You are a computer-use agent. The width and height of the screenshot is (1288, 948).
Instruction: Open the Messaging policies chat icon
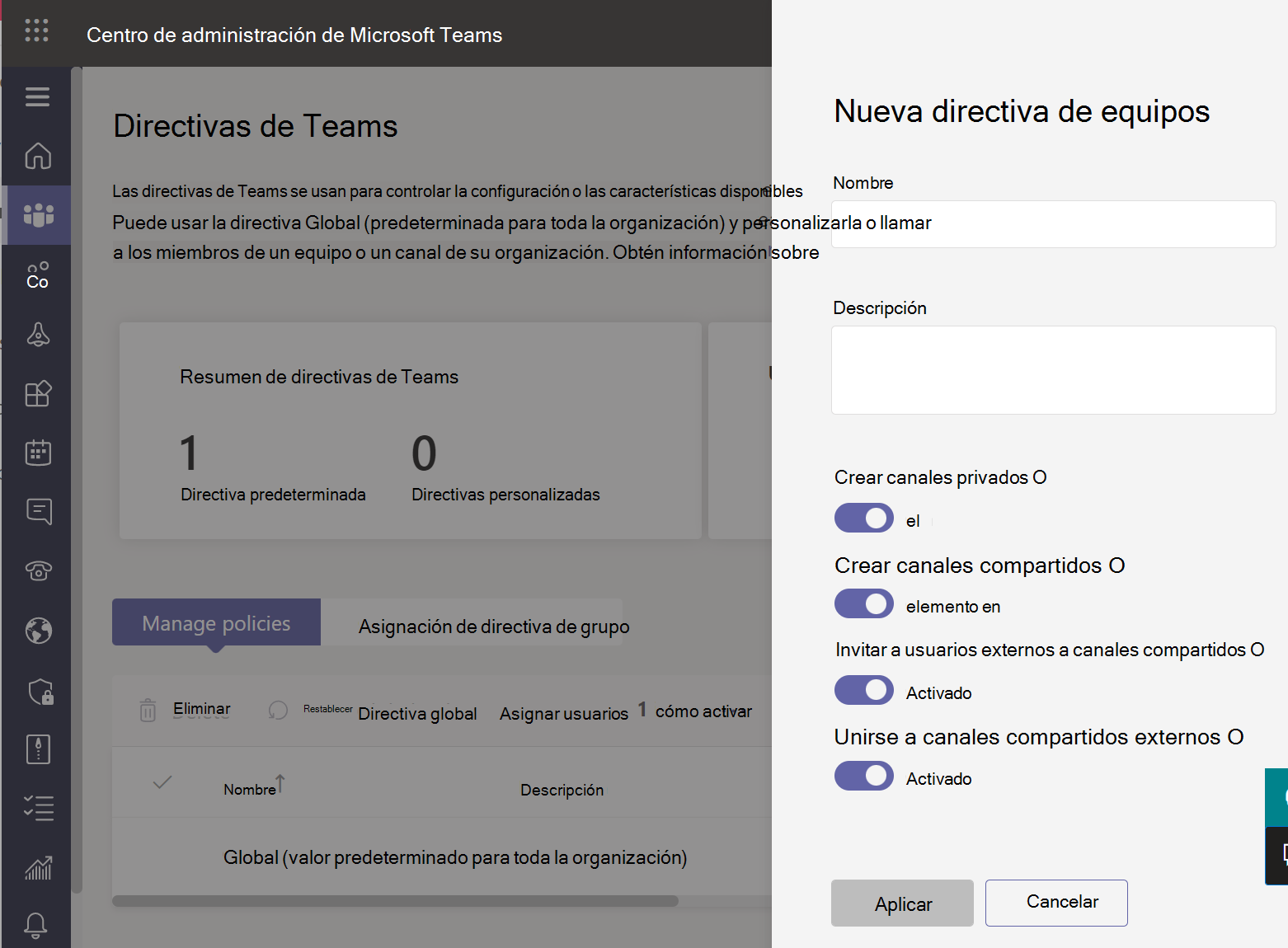coord(39,511)
